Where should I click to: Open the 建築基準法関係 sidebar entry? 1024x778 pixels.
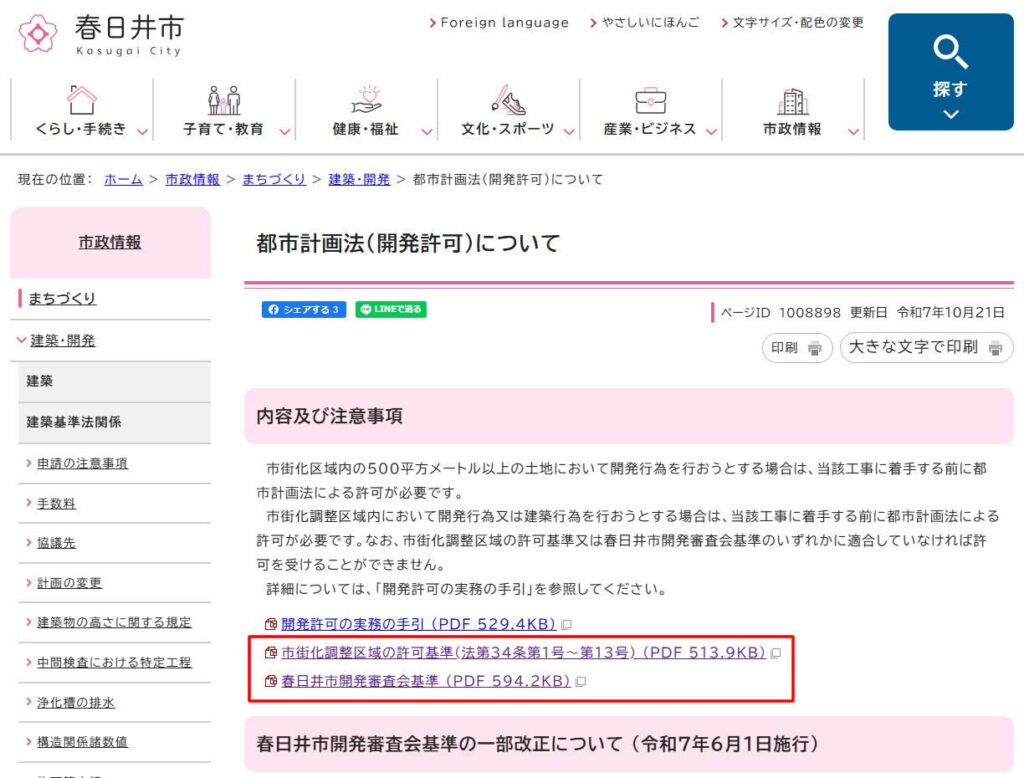point(75,423)
